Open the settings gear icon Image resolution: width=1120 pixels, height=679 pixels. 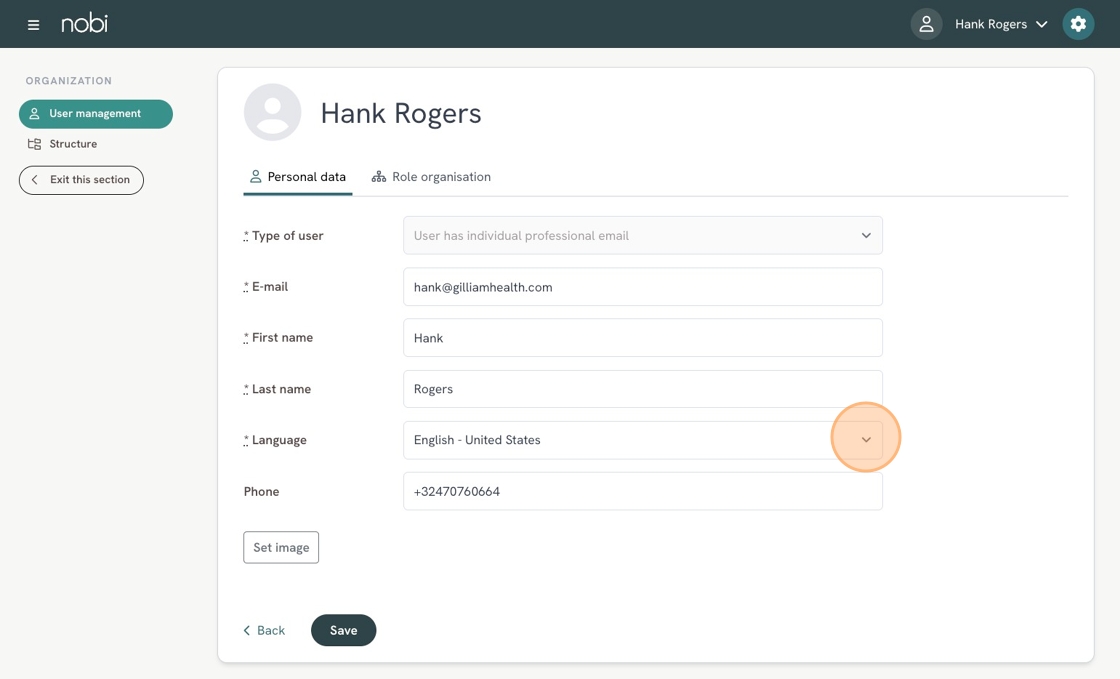pyautogui.click(x=1078, y=24)
